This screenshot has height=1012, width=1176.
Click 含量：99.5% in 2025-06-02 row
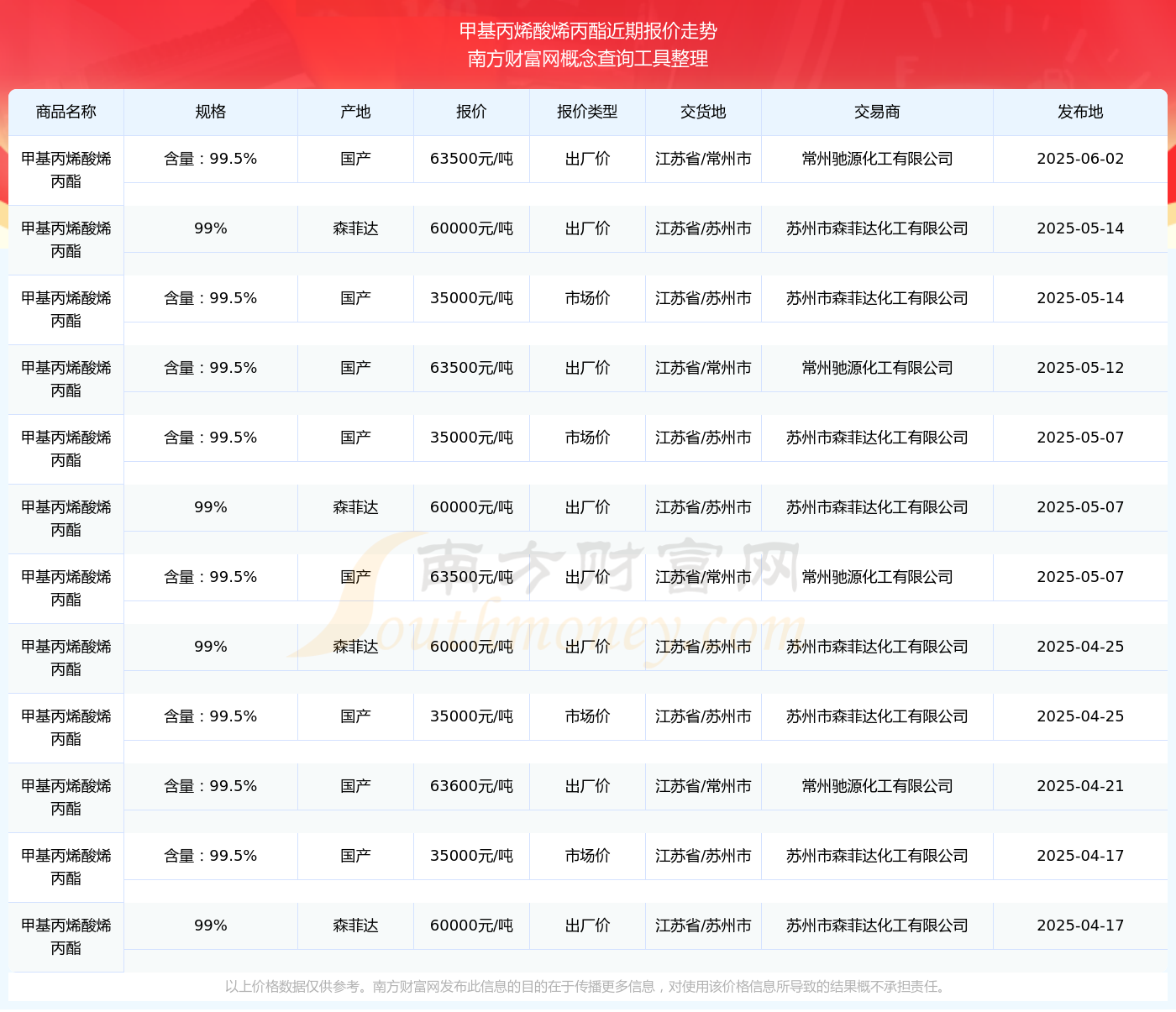(x=210, y=159)
